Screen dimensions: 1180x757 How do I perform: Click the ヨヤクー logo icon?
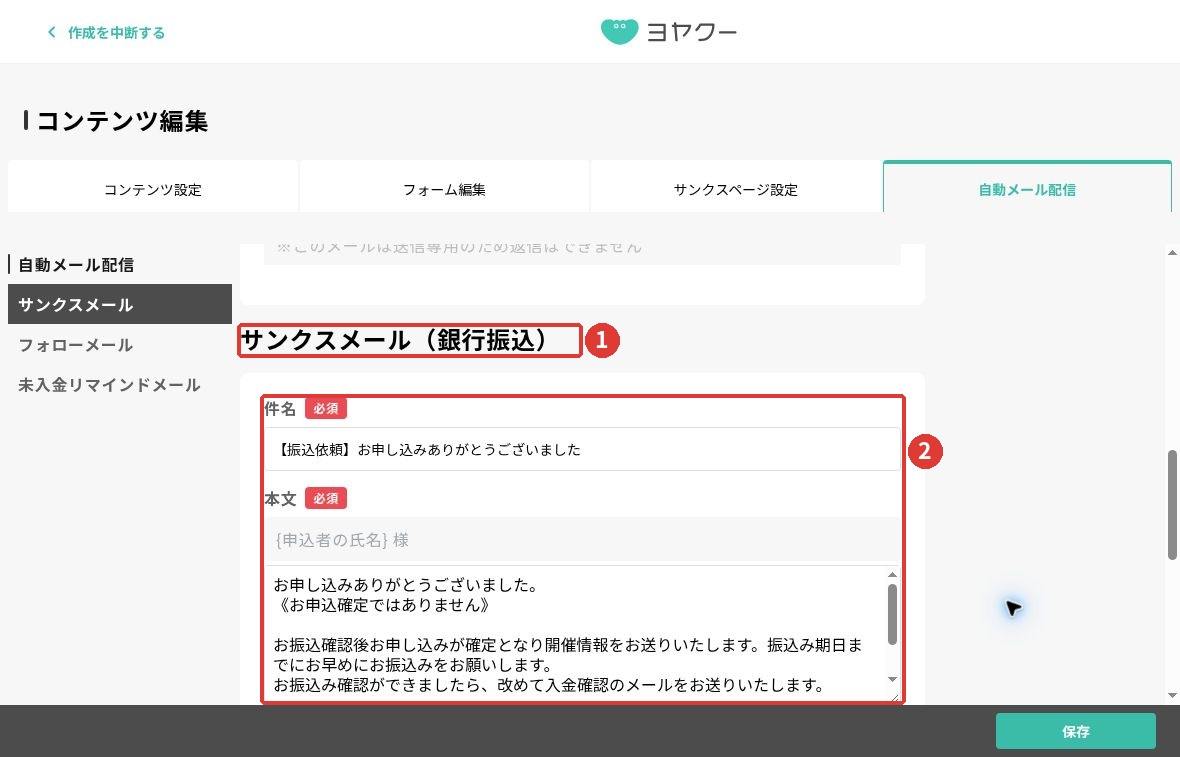[619, 32]
